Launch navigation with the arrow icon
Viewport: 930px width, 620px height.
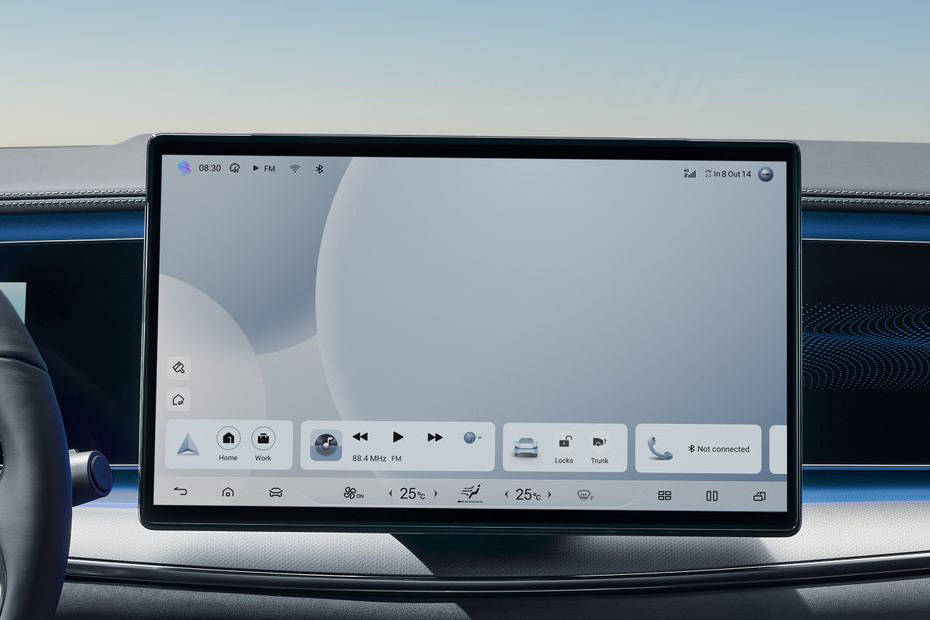point(187,444)
